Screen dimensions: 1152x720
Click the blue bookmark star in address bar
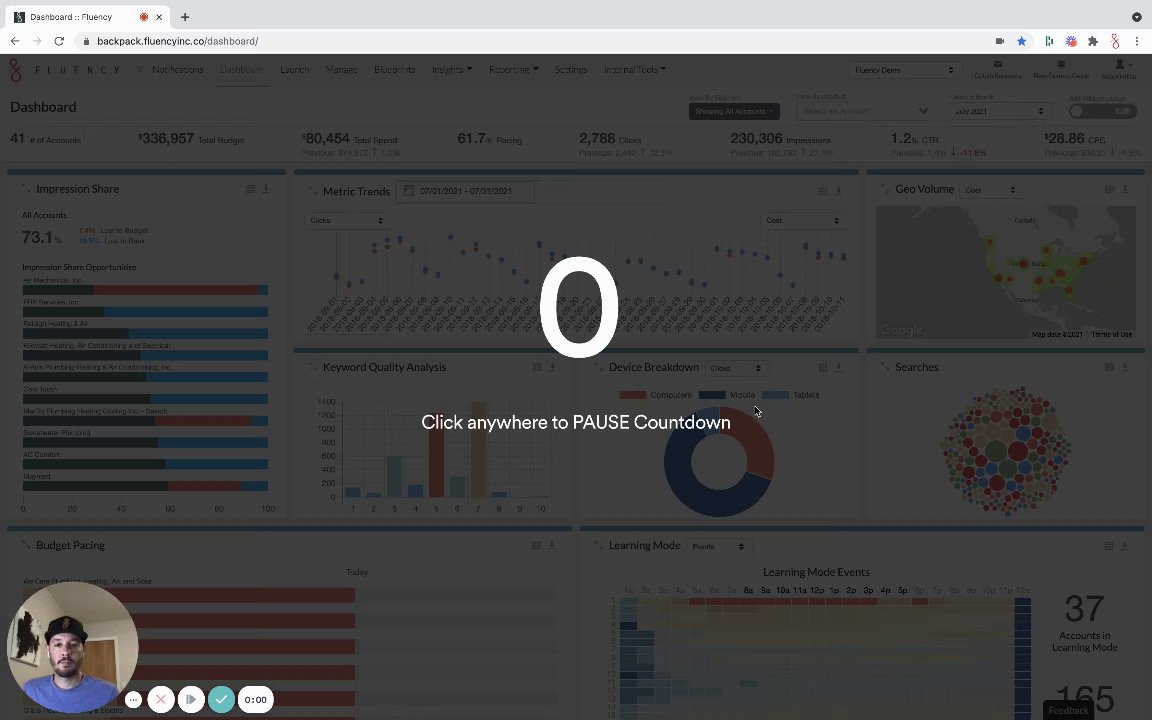tap(1021, 41)
